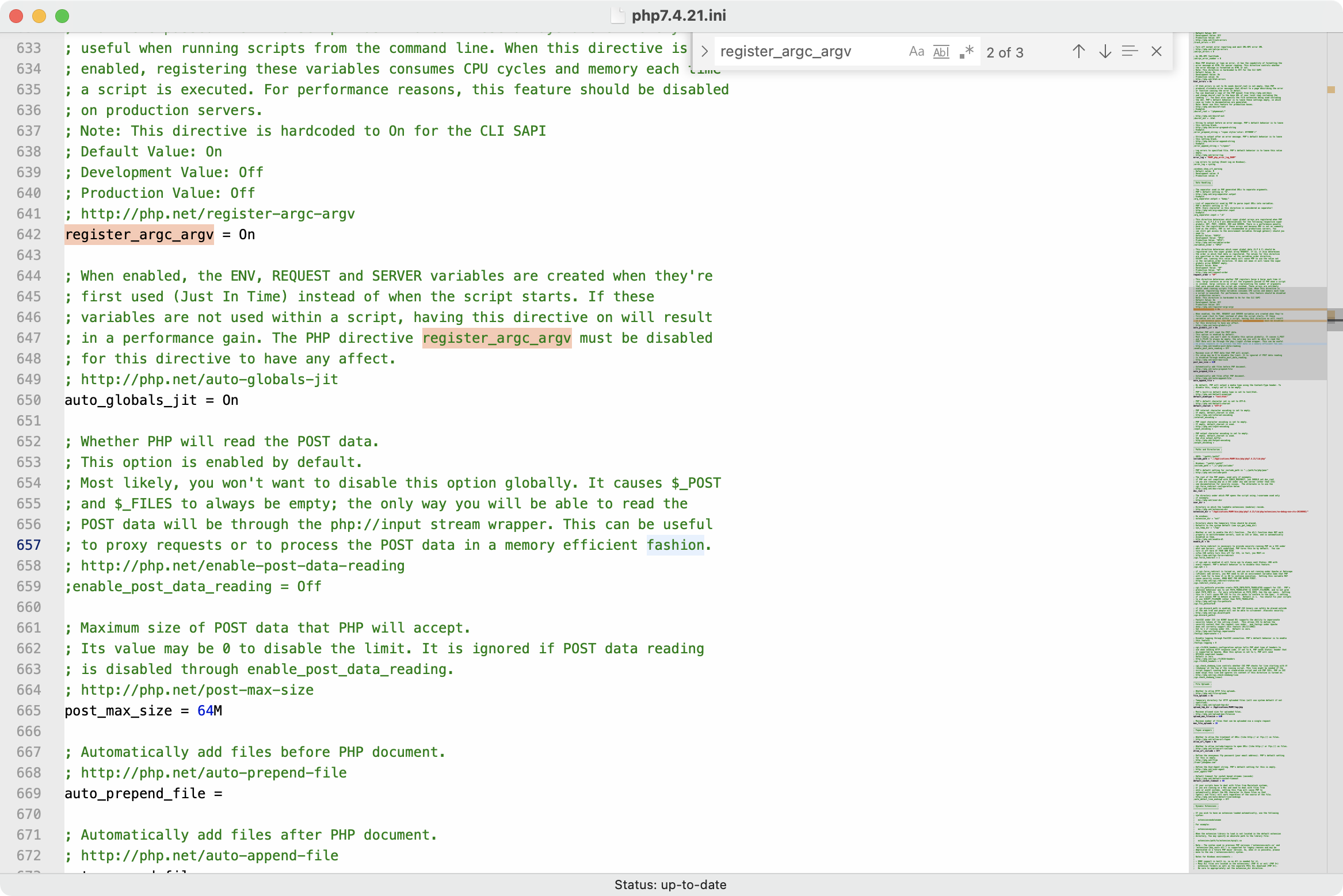Click the php7.4.21.ini file icon in title bar
Screen dimensions: 1343x896
(x=617, y=16)
